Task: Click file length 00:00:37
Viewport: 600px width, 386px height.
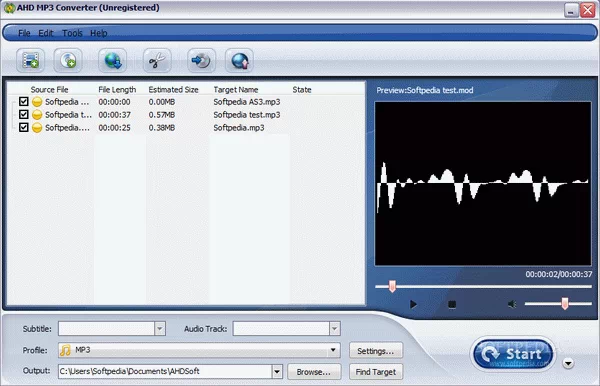Action: click(x=114, y=115)
